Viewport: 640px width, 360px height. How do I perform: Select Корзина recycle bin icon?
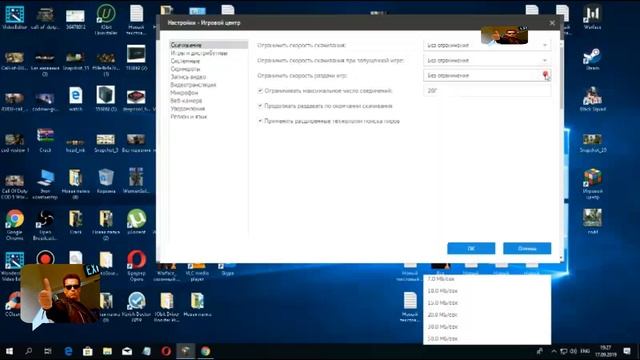106,181
